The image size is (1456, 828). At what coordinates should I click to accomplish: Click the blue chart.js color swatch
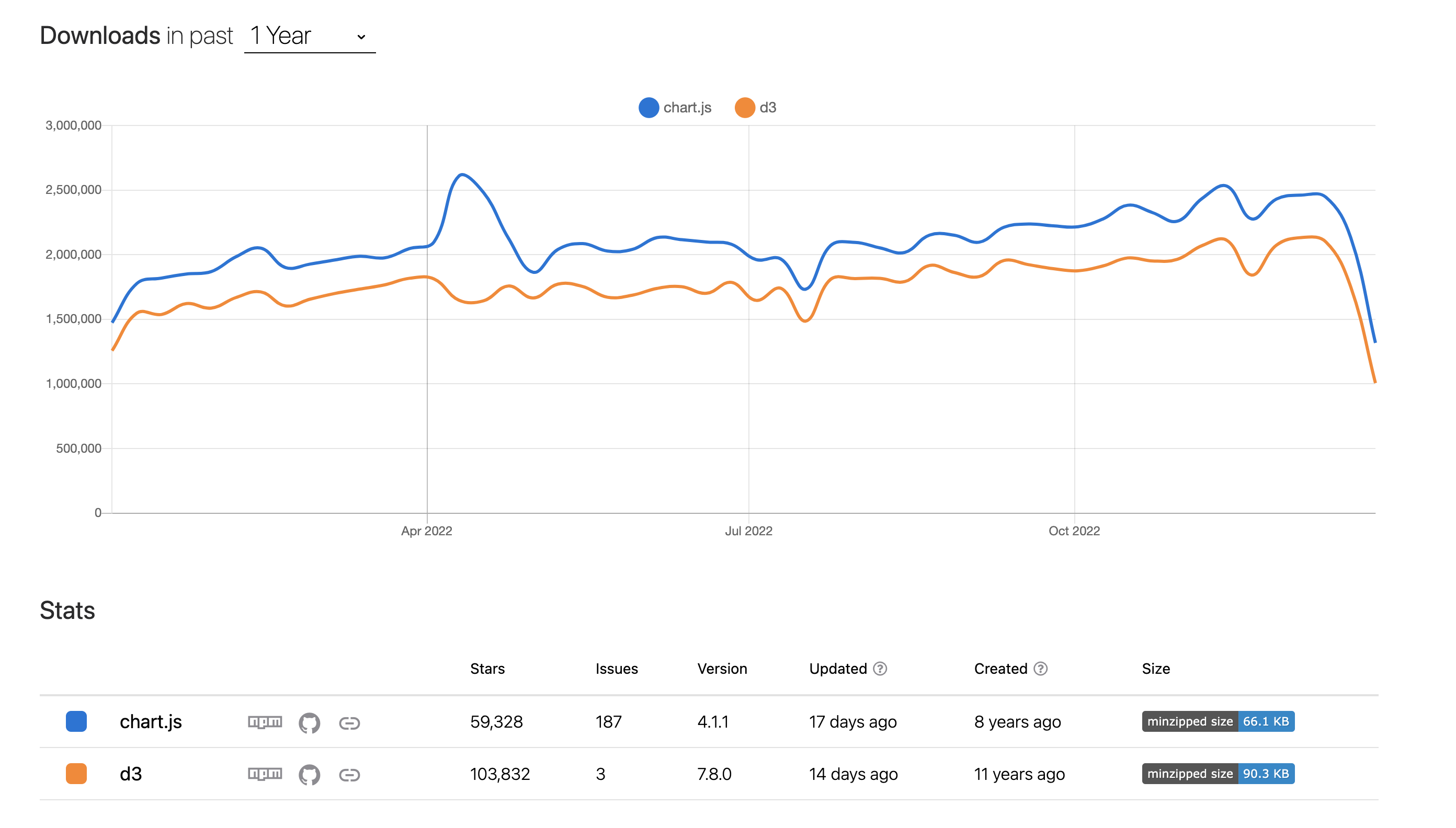click(76, 722)
